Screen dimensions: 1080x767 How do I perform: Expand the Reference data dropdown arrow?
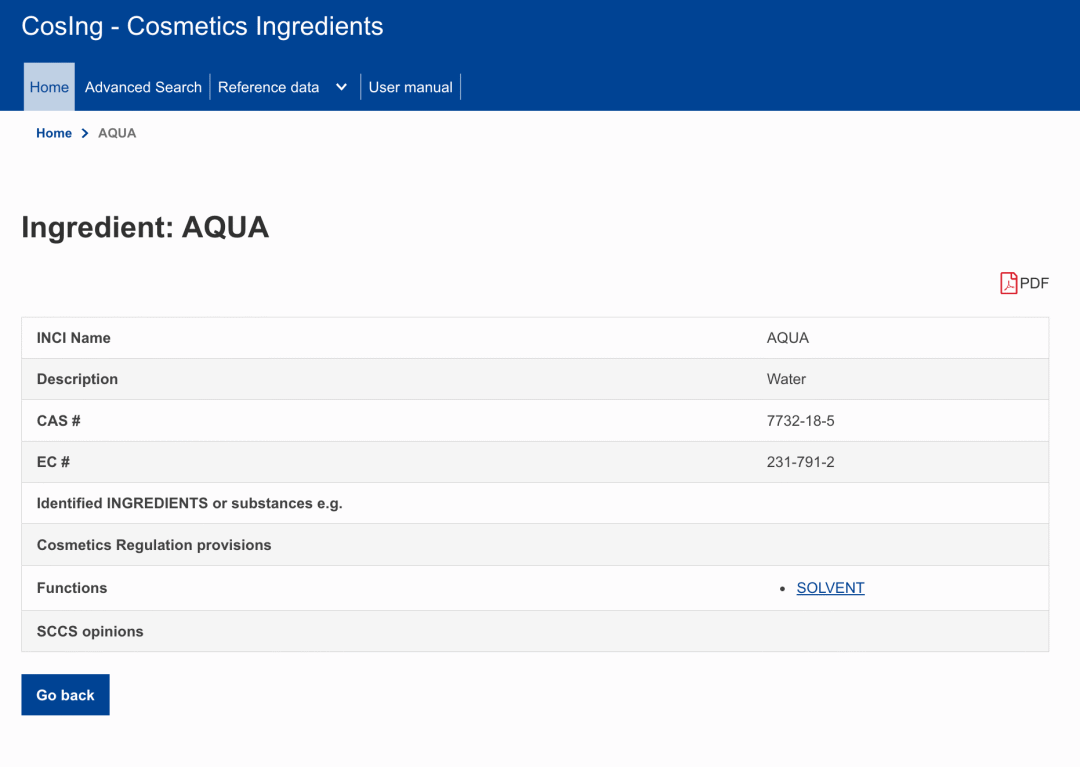coord(341,87)
